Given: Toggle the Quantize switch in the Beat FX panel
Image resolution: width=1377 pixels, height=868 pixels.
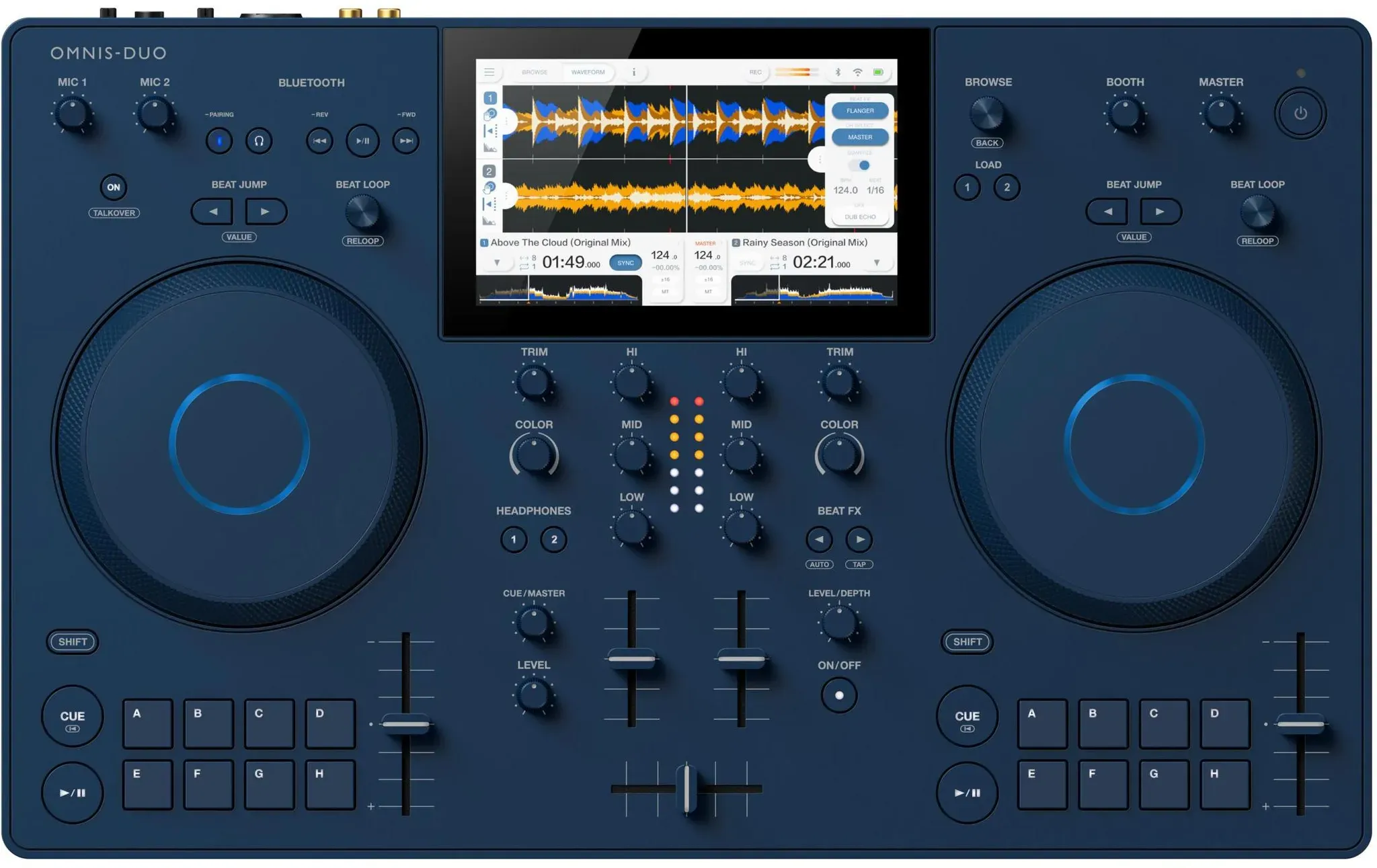Looking at the screenshot, I should click(x=860, y=165).
